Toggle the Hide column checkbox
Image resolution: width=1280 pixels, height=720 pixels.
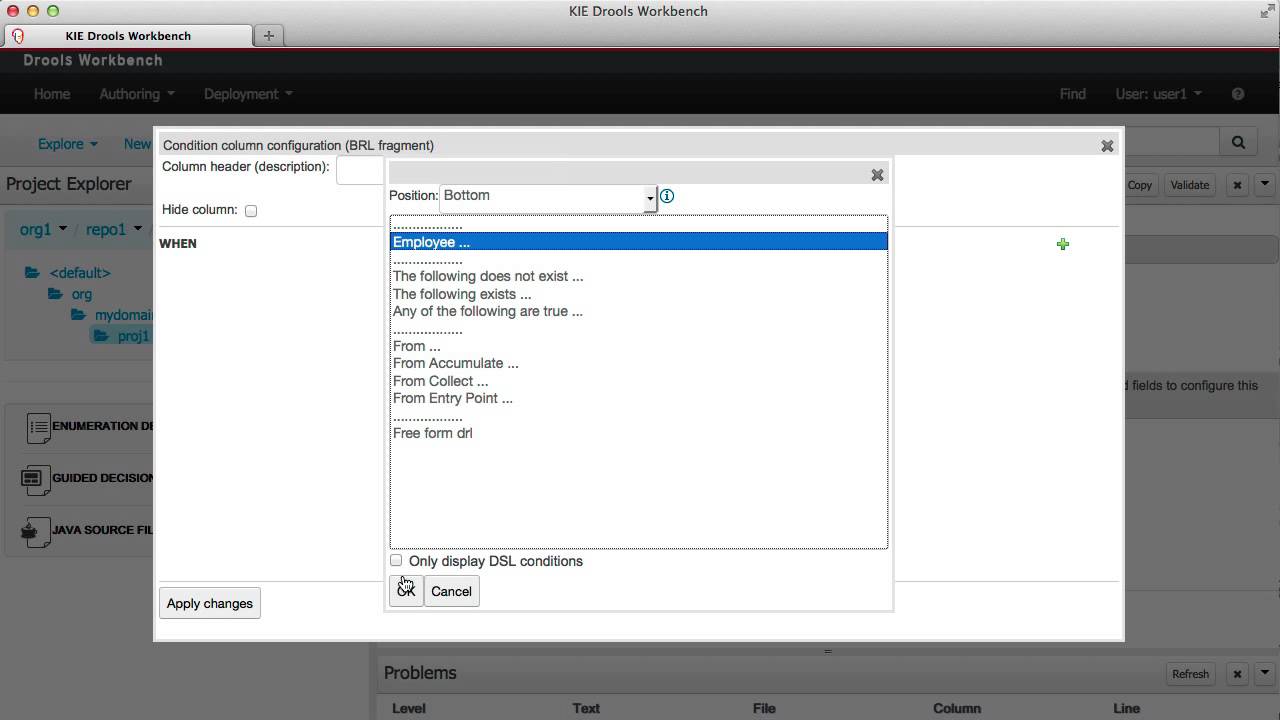pos(251,211)
